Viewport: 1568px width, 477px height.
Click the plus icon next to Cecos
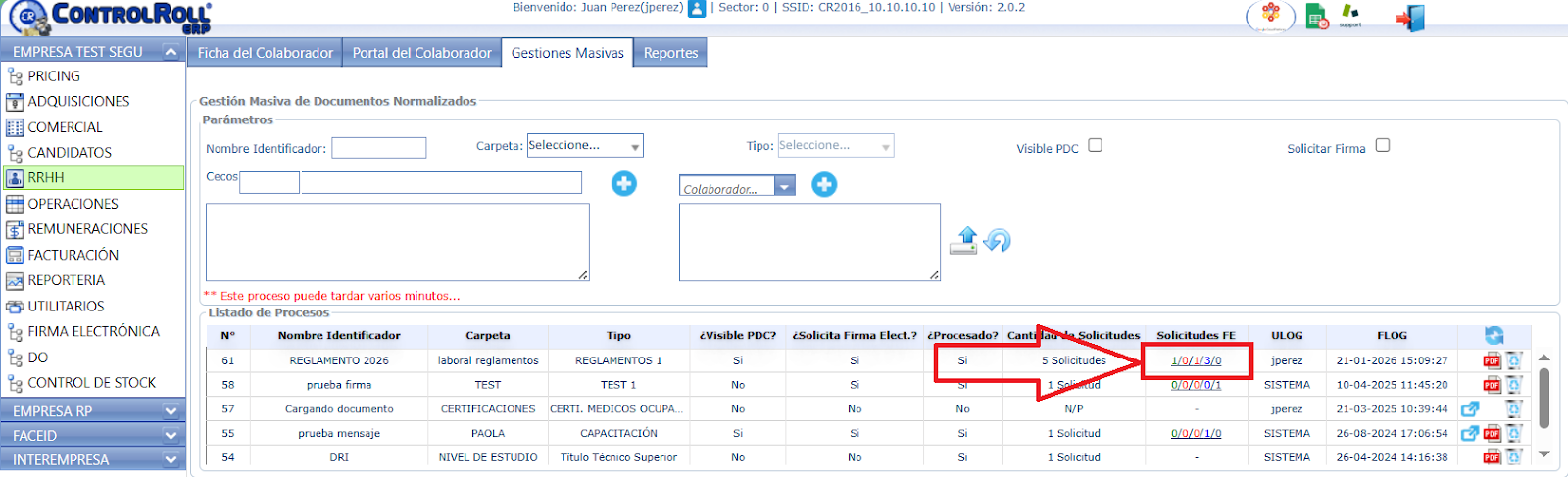coord(624,183)
